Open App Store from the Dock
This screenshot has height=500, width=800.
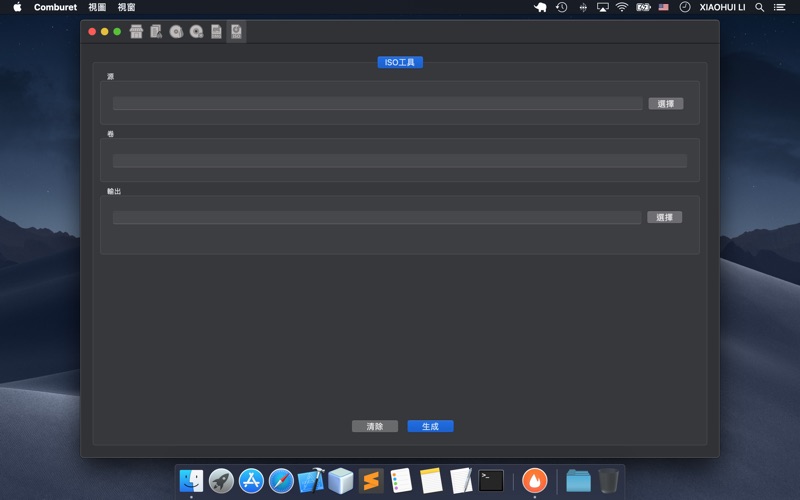252,481
